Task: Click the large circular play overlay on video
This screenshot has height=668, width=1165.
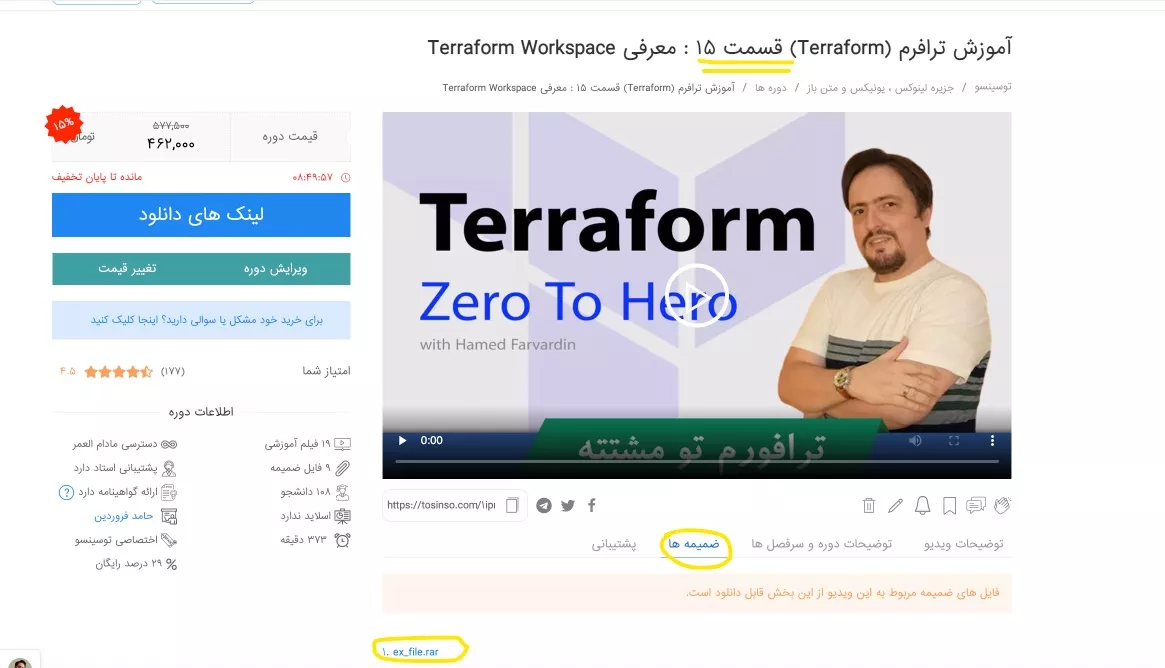Action: click(696, 296)
